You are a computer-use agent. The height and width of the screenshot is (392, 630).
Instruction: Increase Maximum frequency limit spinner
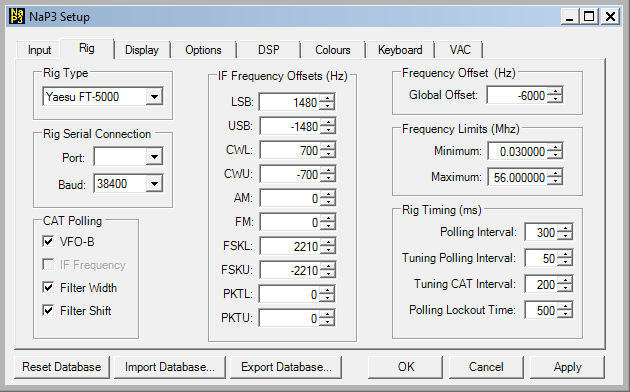pos(555,173)
